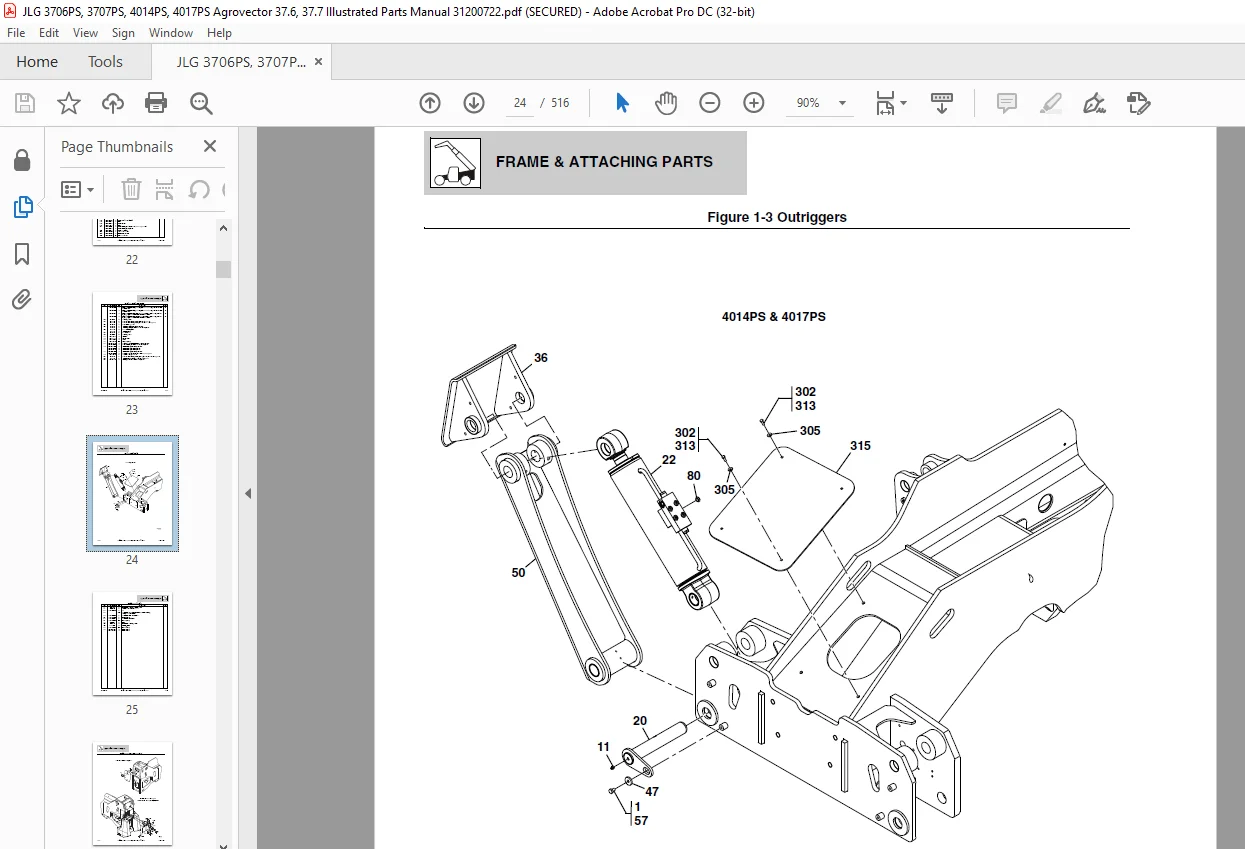Image resolution: width=1245 pixels, height=849 pixels.
Task: Close the JLG 3706PS document tab
Action: pyautogui.click(x=318, y=62)
